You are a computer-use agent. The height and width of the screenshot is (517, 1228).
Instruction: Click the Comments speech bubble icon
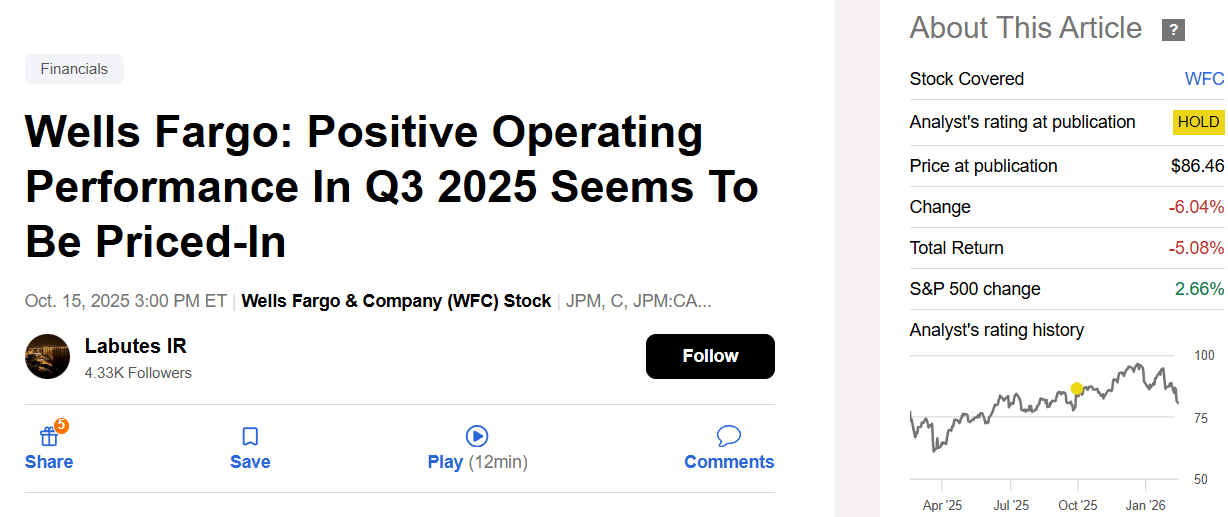point(729,436)
